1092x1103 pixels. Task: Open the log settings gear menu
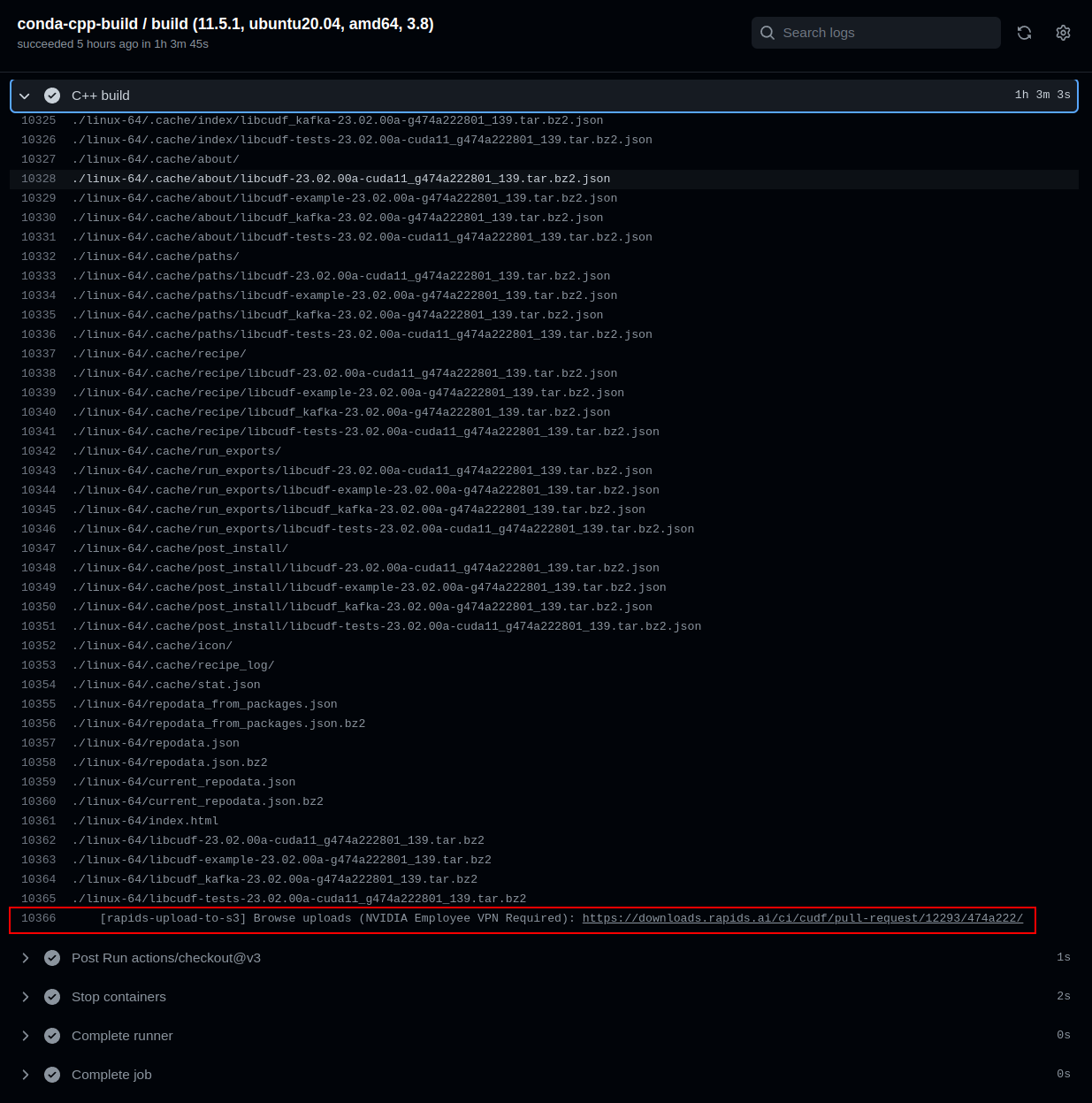(x=1063, y=33)
